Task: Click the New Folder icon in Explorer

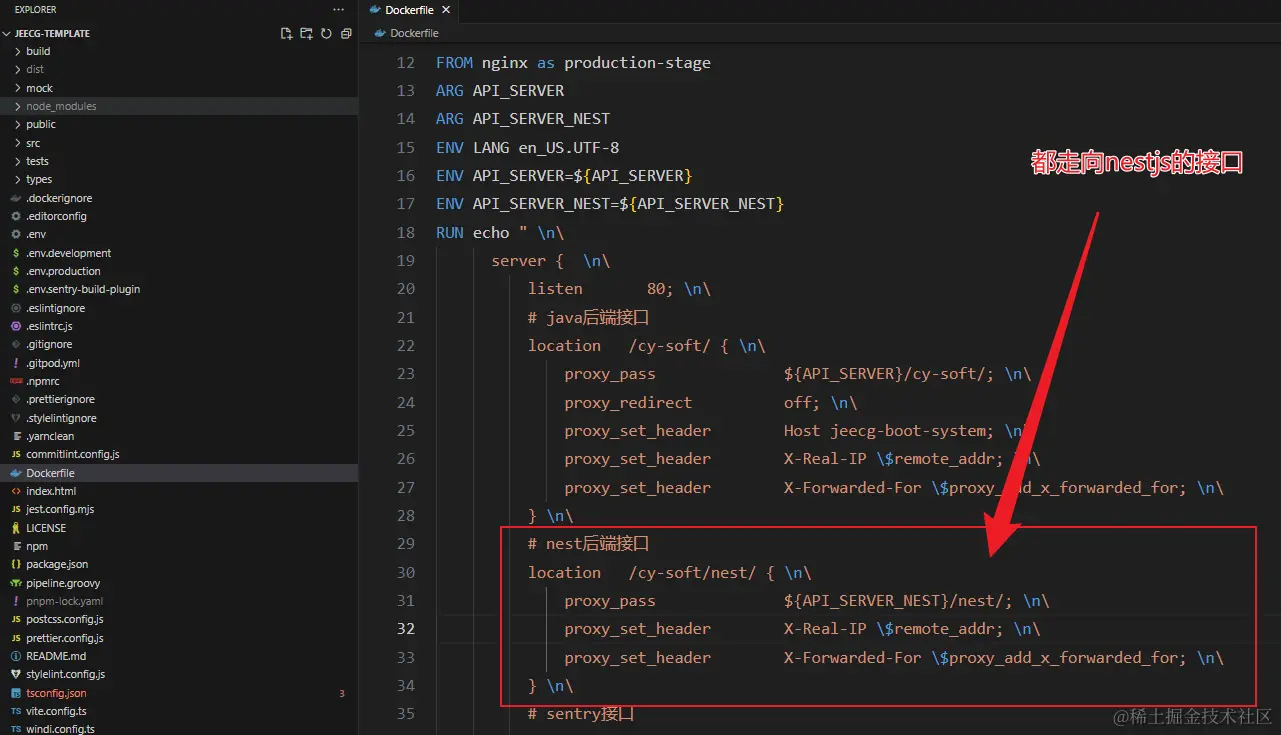Action: click(x=307, y=33)
